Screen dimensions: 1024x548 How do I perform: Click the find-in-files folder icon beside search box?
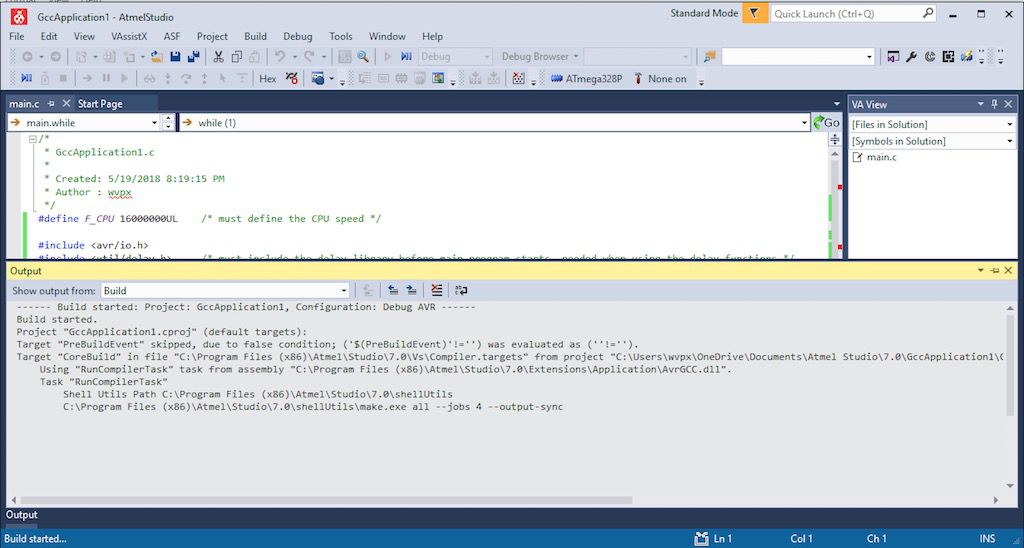click(x=710, y=57)
